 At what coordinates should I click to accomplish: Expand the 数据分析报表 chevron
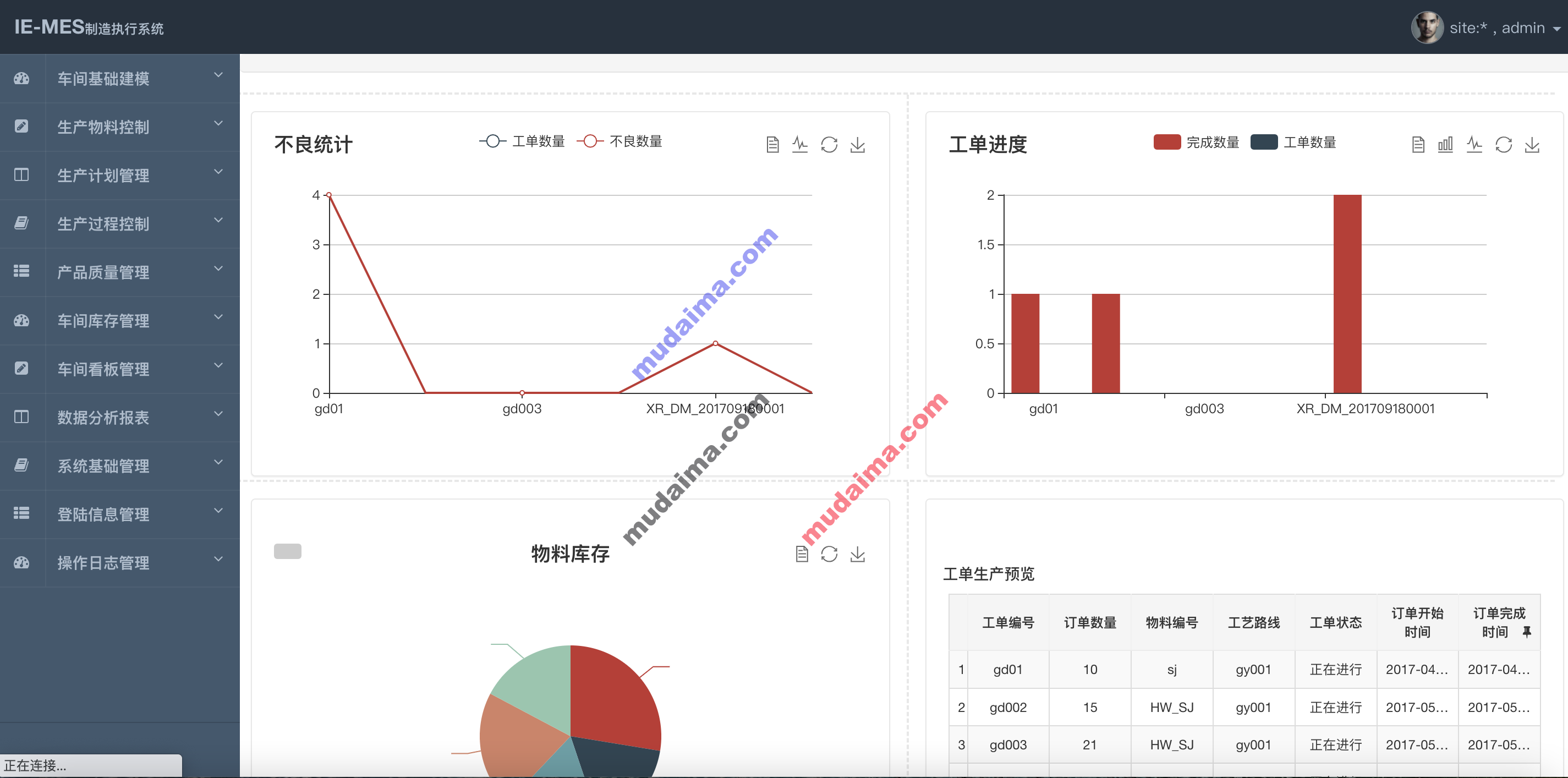(x=218, y=414)
